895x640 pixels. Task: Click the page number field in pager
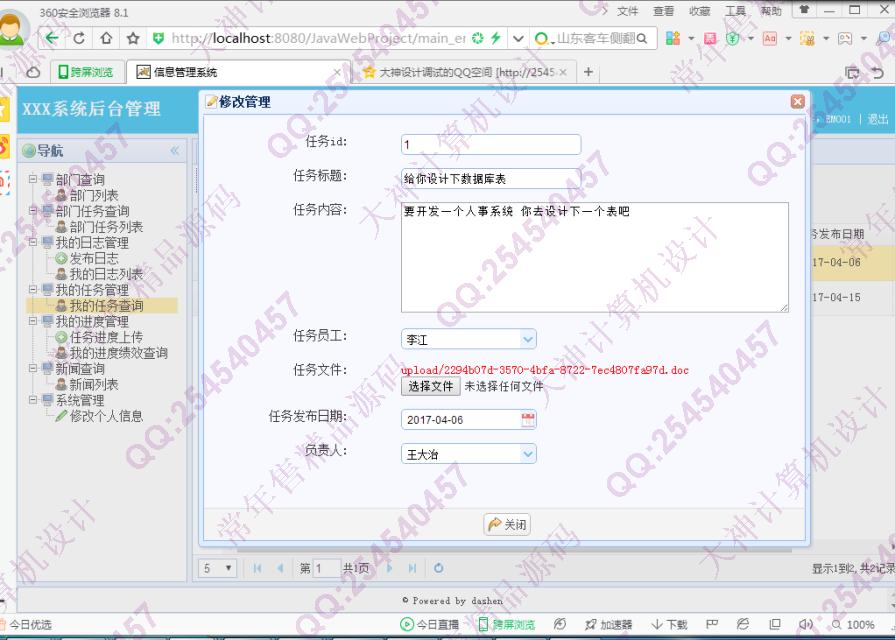pyautogui.click(x=326, y=568)
